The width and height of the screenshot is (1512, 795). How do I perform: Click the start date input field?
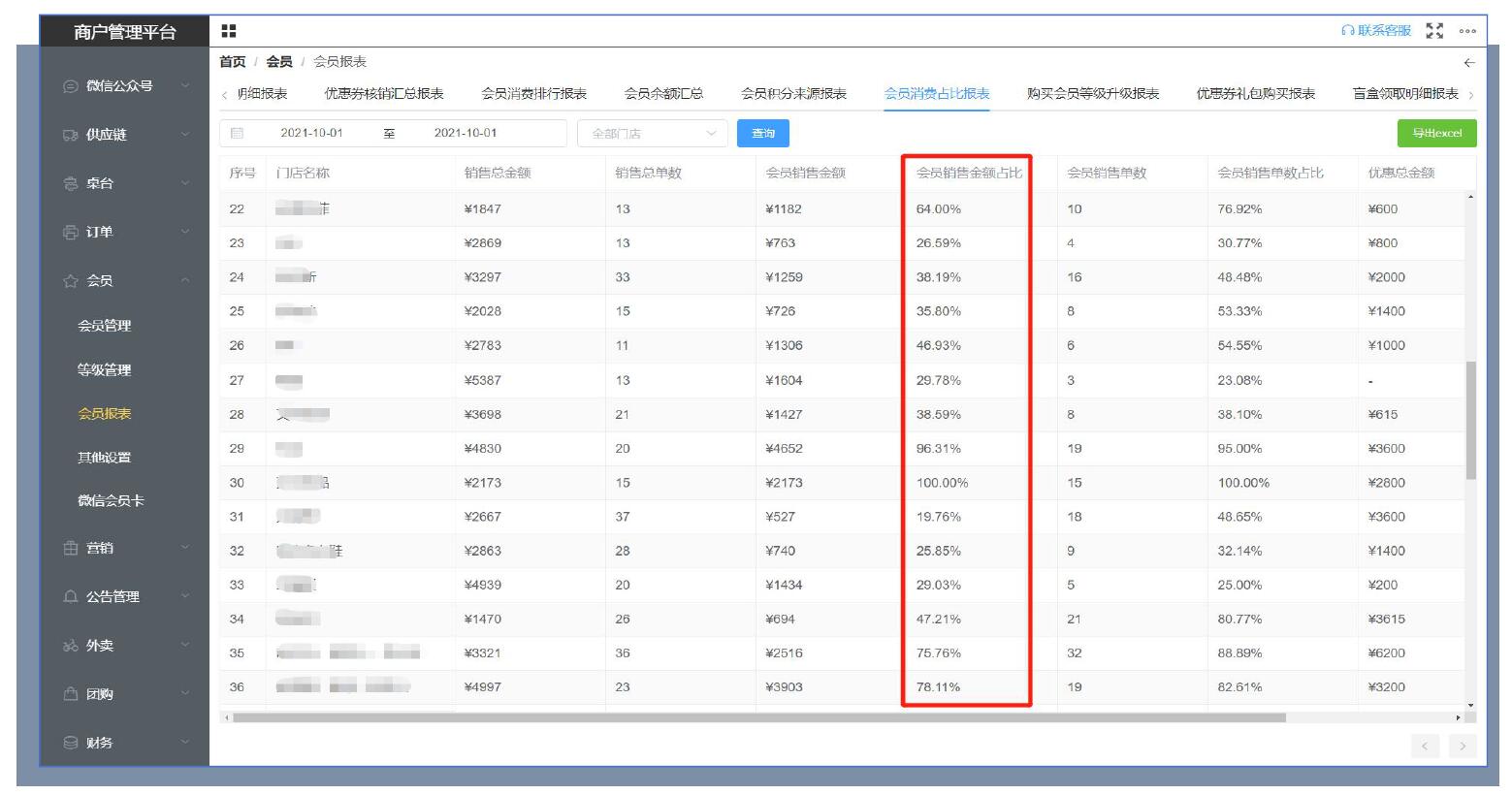[311, 133]
